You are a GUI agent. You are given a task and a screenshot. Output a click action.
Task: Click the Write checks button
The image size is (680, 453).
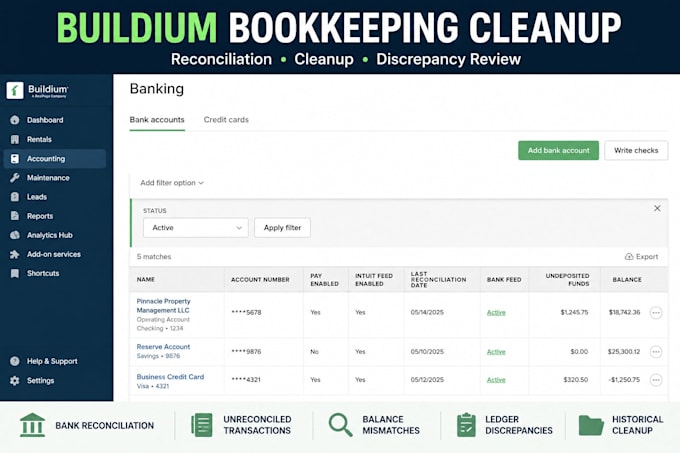(636, 150)
